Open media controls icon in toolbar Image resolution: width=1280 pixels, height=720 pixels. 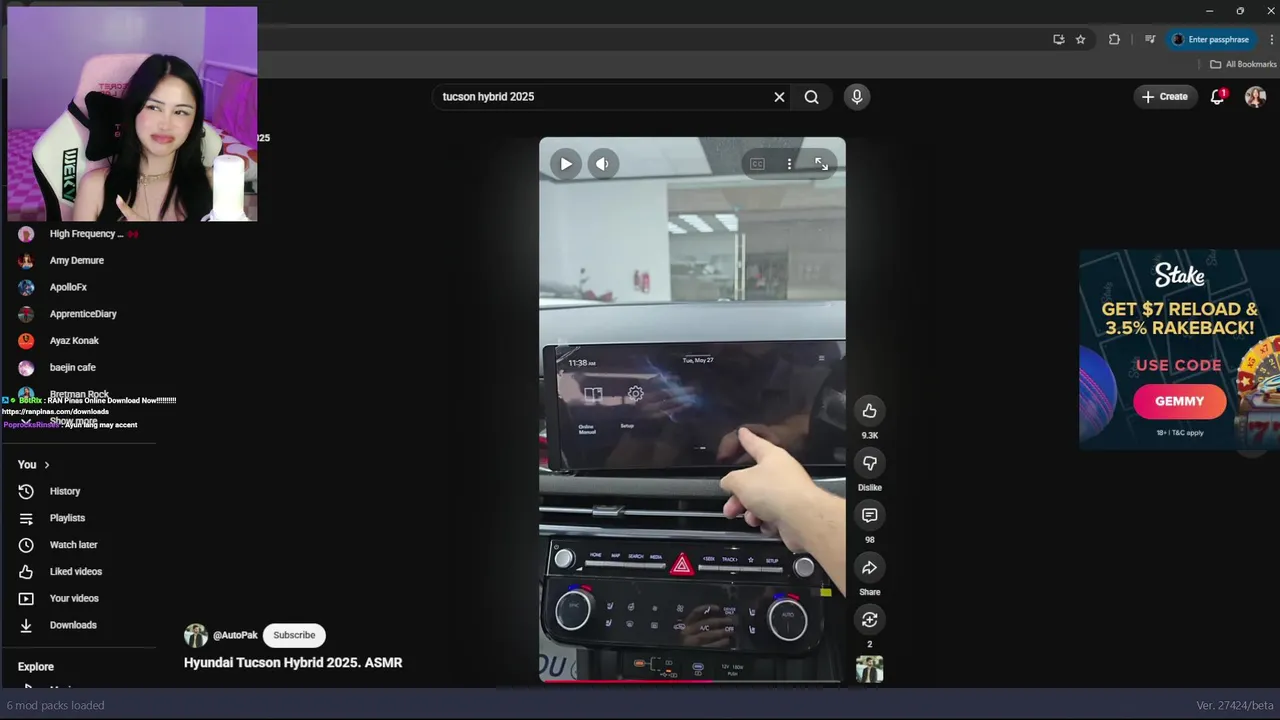(x=1150, y=39)
